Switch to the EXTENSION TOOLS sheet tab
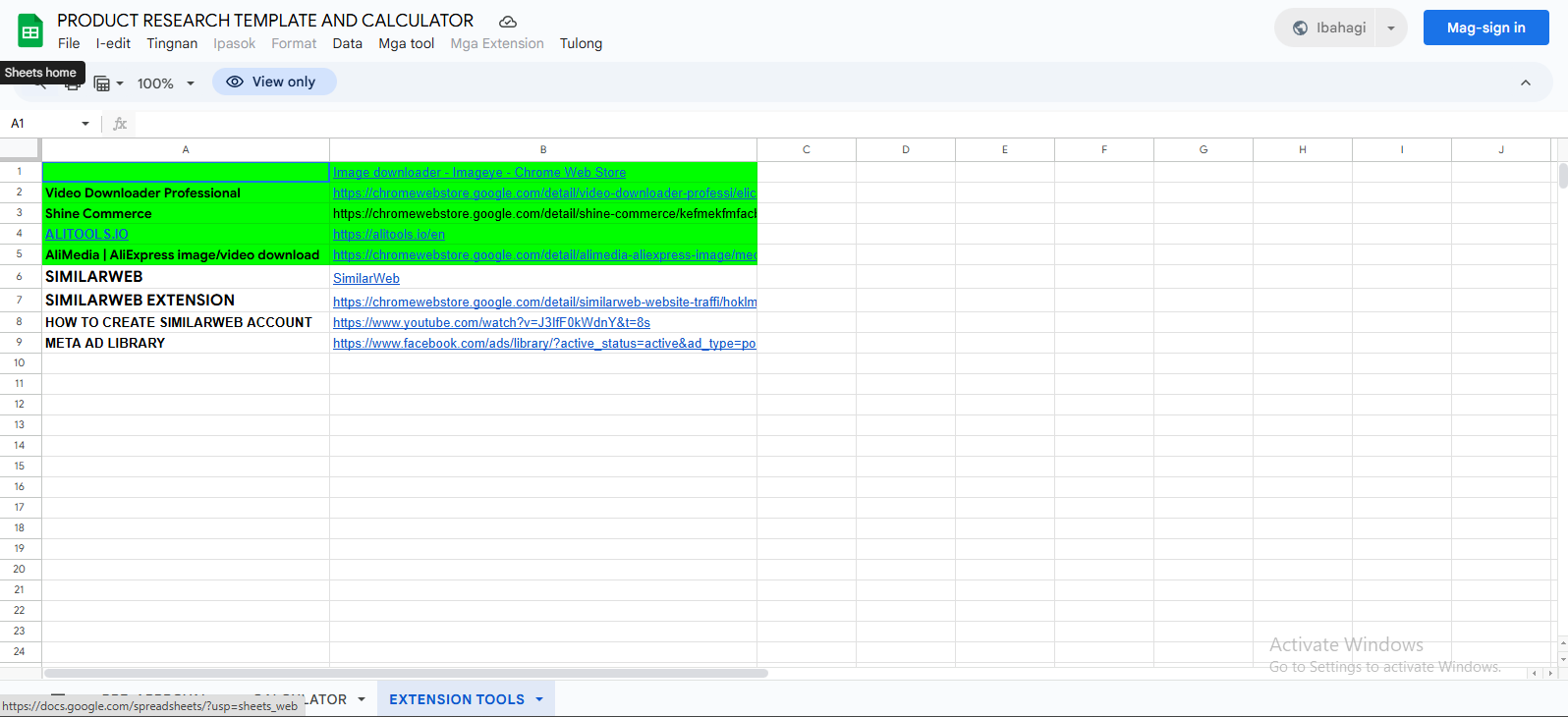 [x=457, y=699]
